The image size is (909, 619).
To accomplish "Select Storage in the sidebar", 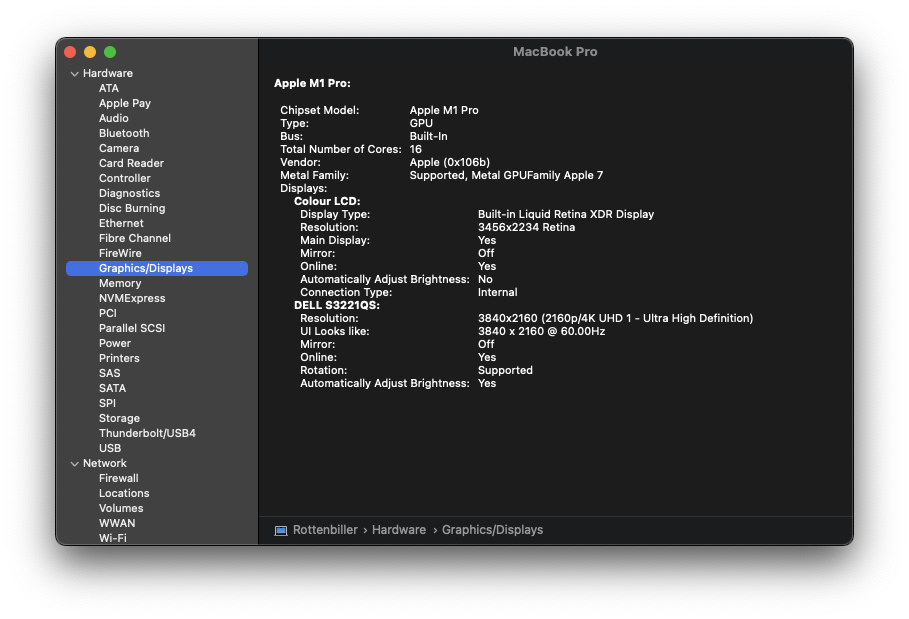I will pyautogui.click(x=118, y=418).
